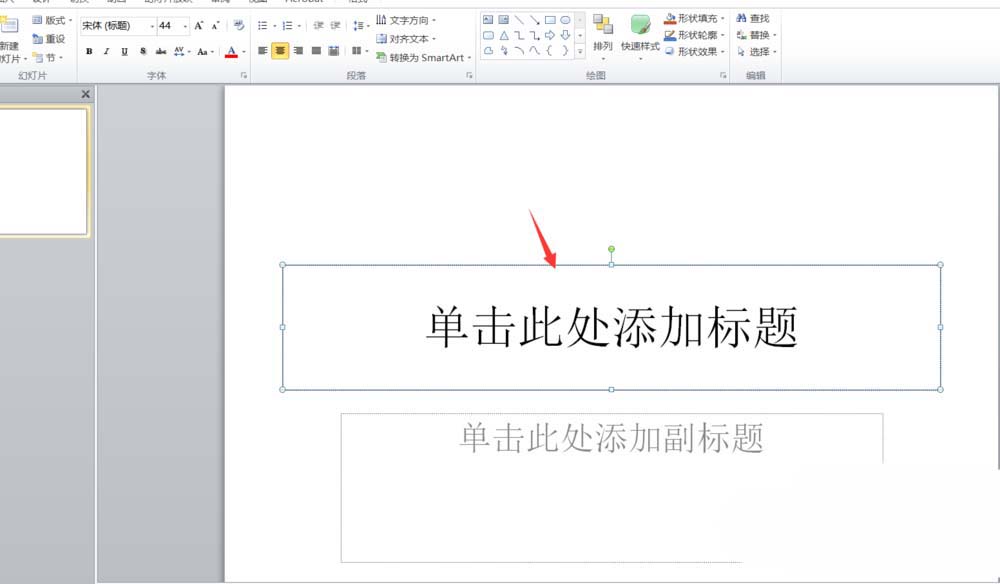Clear all text formatting
The width and height of the screenshot is (1000, 584).
pyautogui.click(x=239, y=26)
